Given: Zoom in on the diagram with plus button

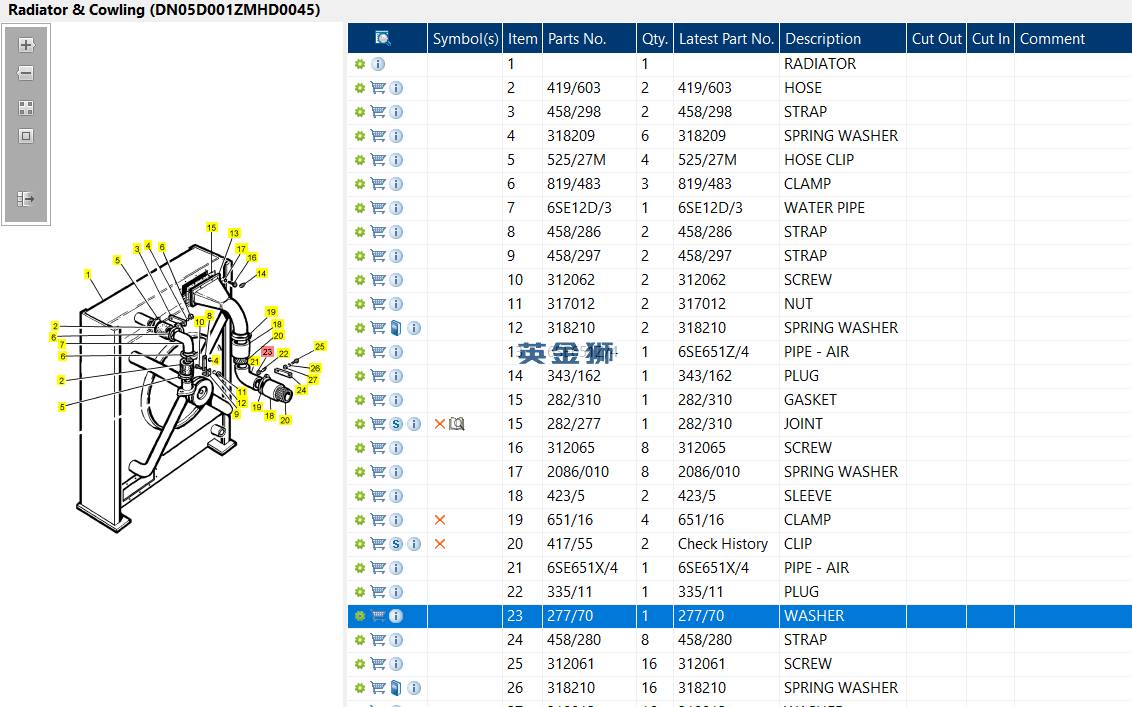Looking at the screenshot, I should click(x=26, y=45).
